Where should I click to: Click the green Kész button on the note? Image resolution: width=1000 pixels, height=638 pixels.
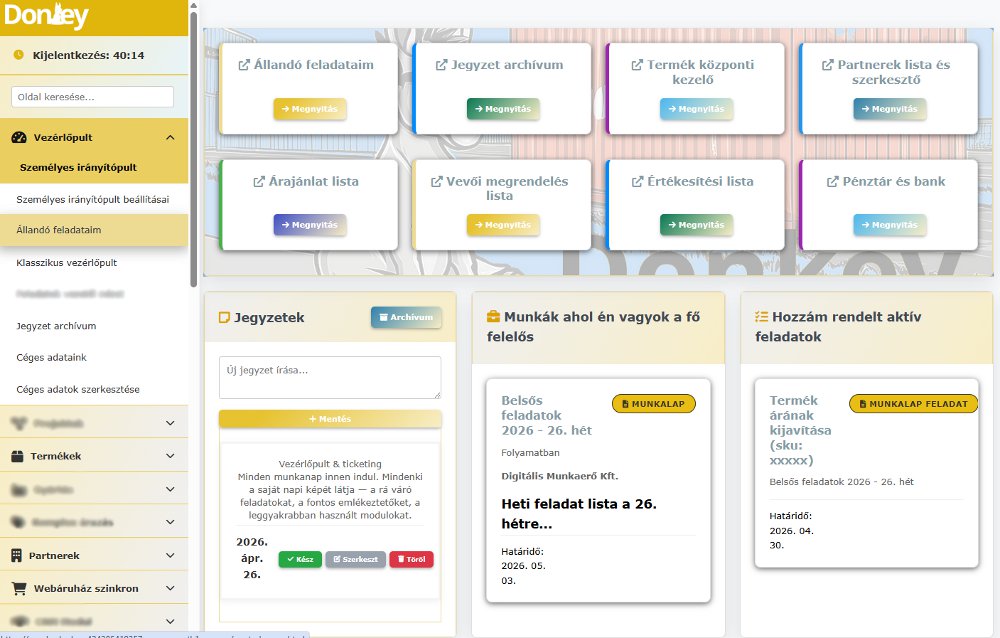point(299,559)
